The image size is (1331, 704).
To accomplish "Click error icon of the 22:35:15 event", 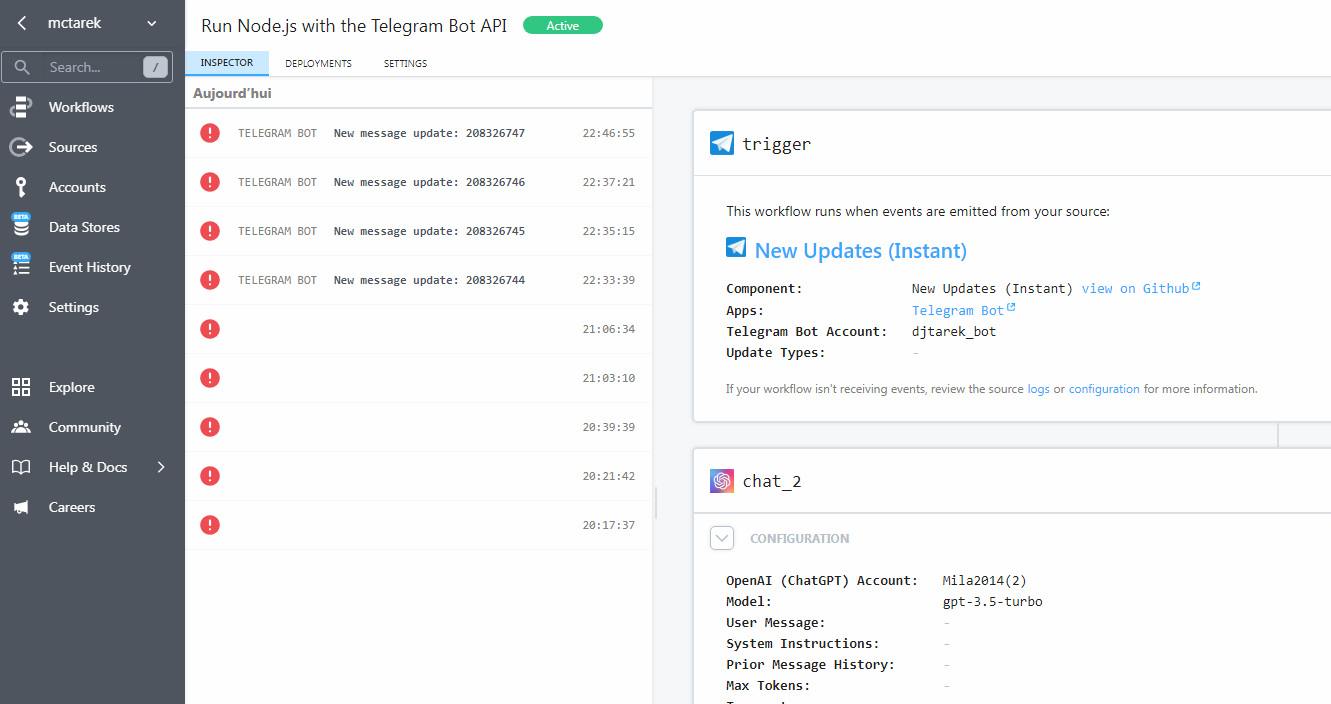I will pyautogui.click(x=210, y=231).
